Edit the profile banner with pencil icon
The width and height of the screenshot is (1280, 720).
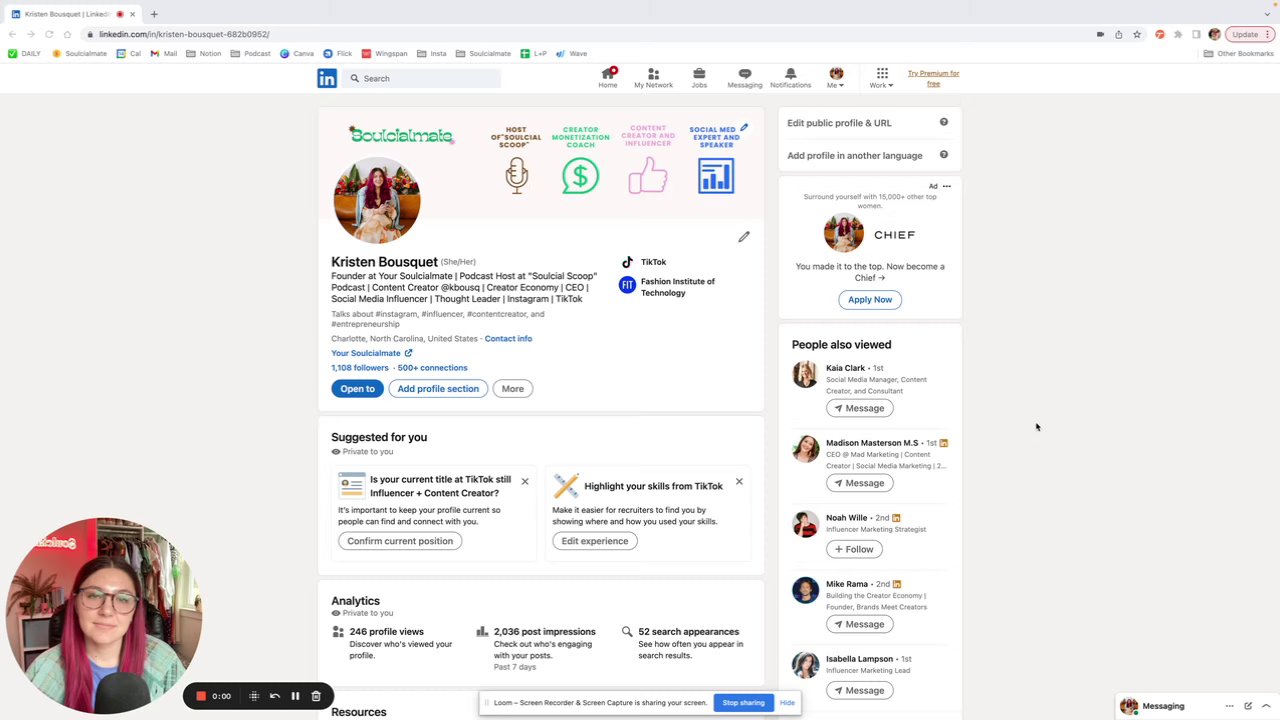[744, 128]
